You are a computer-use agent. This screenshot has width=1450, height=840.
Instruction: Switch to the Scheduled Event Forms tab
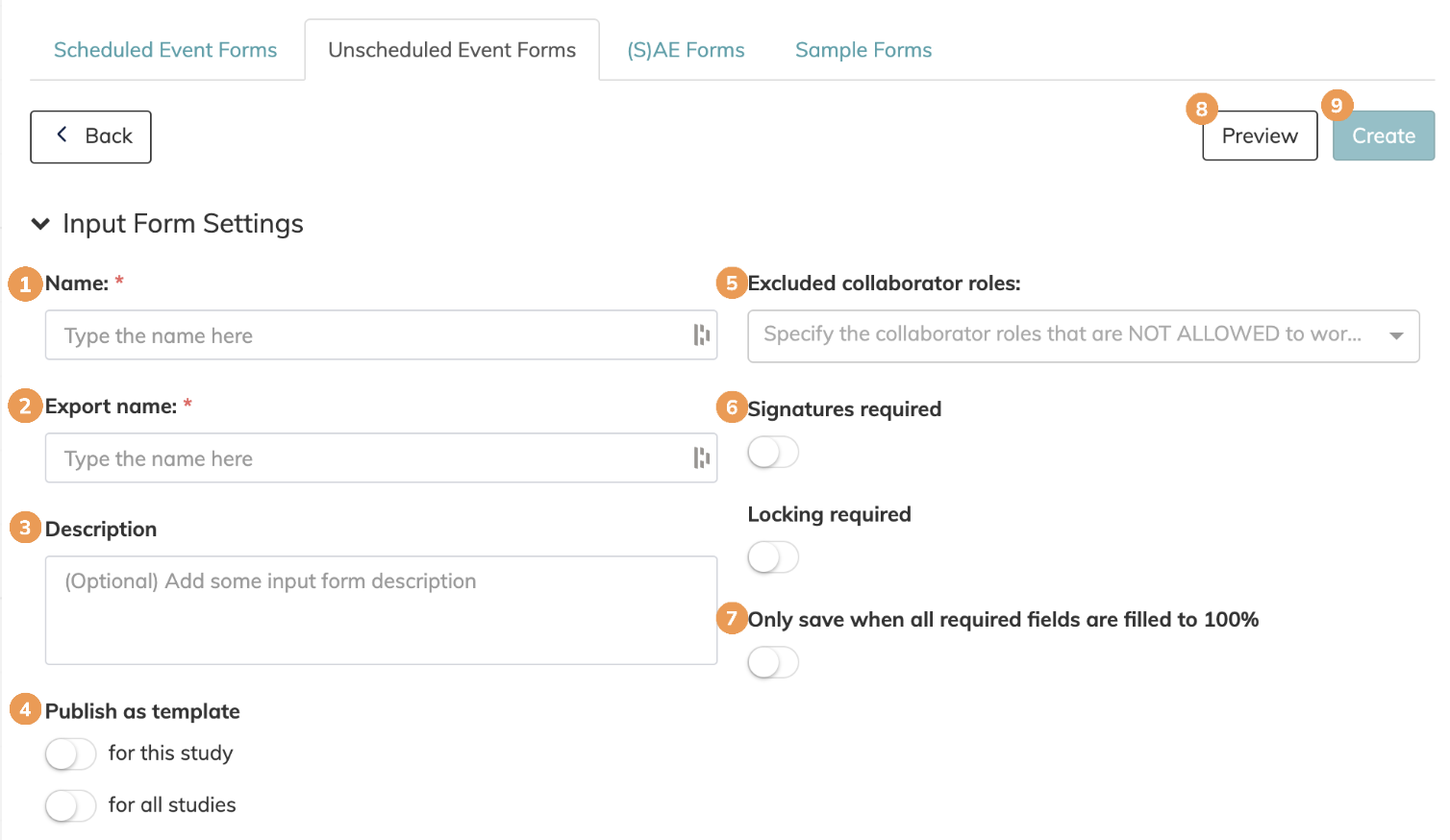click(x=165, y=50)
